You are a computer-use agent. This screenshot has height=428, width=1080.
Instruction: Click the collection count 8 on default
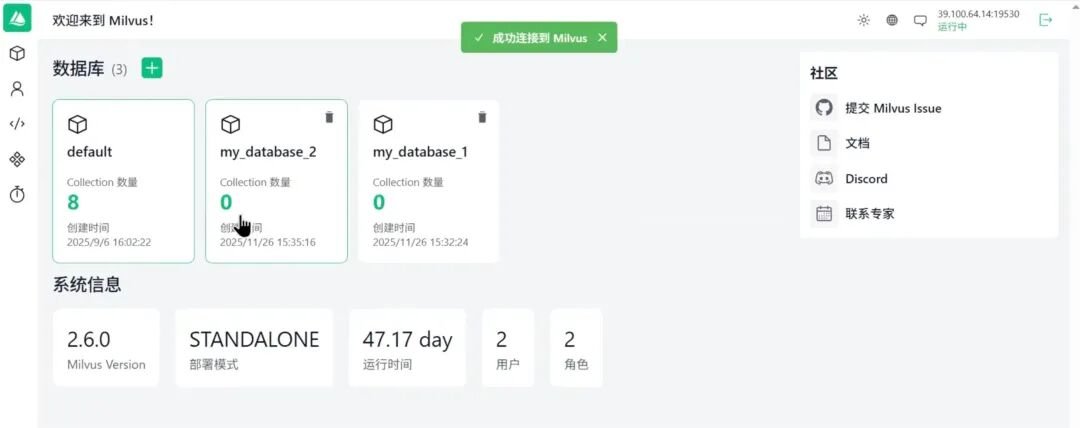coord(73,203)
